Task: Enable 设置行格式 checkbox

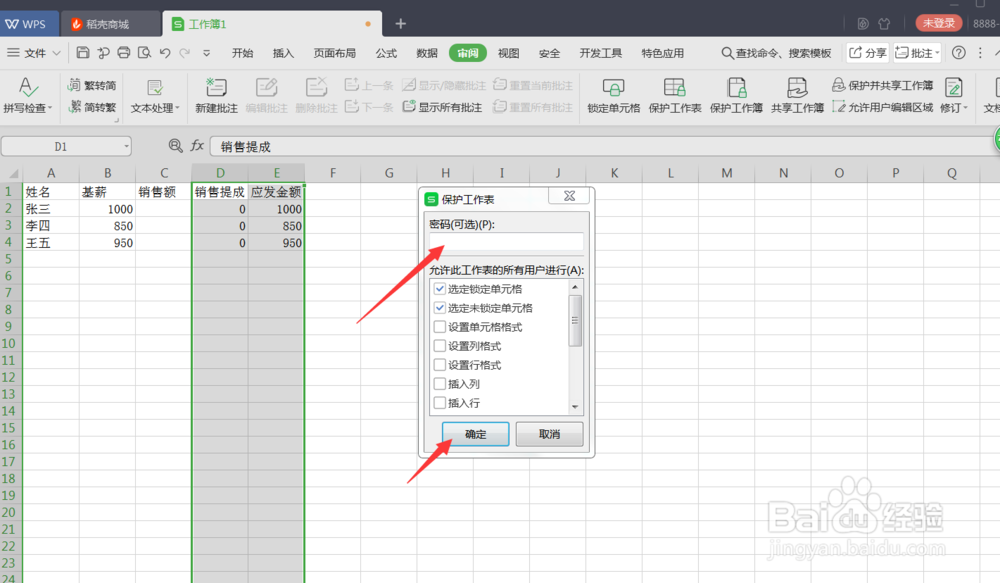Action: [x=439, y=365]
